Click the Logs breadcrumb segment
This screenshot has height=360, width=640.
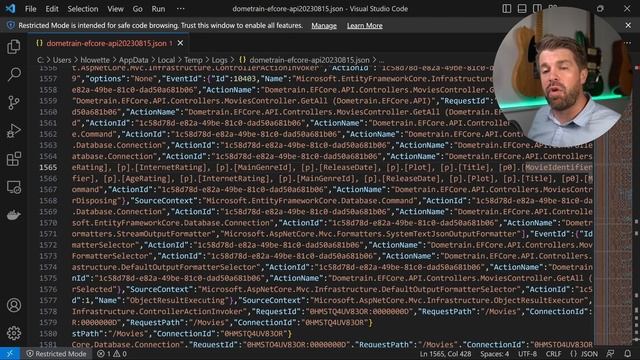tap(219, 60)
